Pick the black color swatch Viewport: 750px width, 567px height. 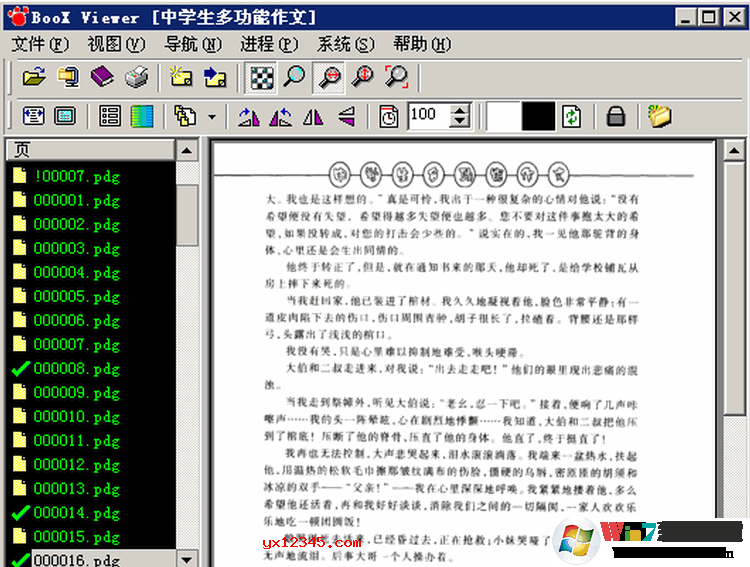coord(539,116)
